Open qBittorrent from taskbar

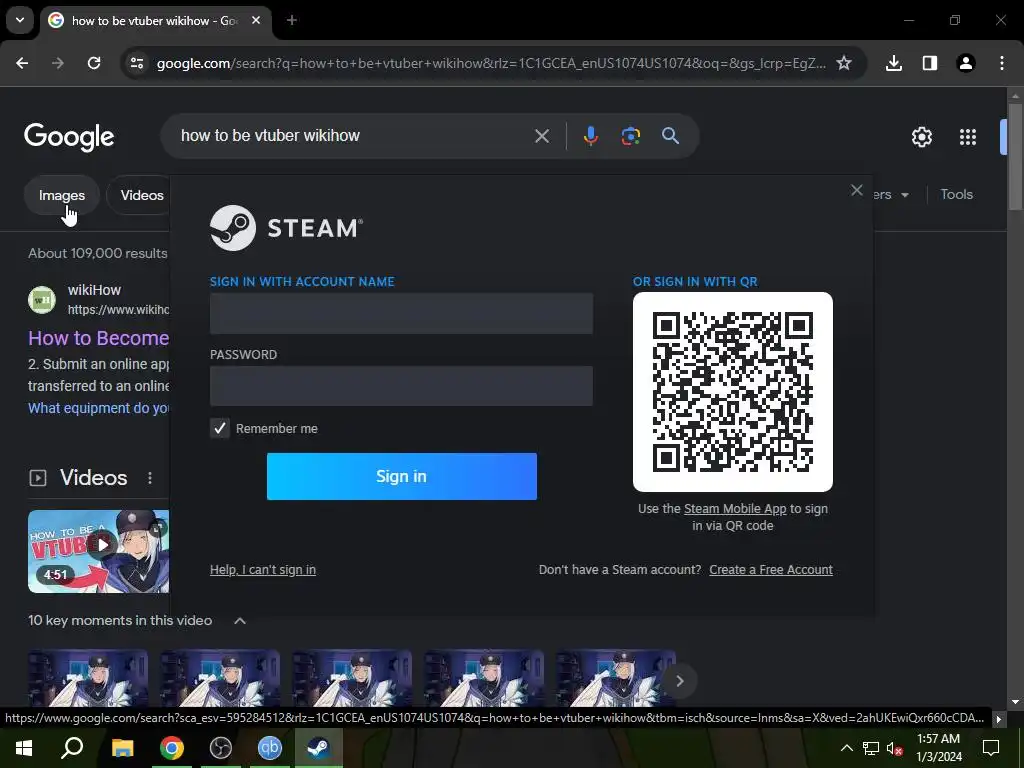click(270, 748)
